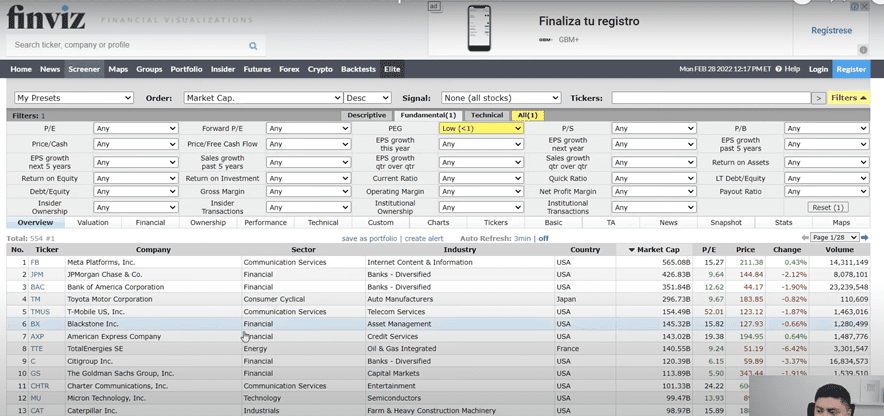Screen dimensions: 884x416
Task: Click the search magnifier icon
Action: click(x=253, y=45)
